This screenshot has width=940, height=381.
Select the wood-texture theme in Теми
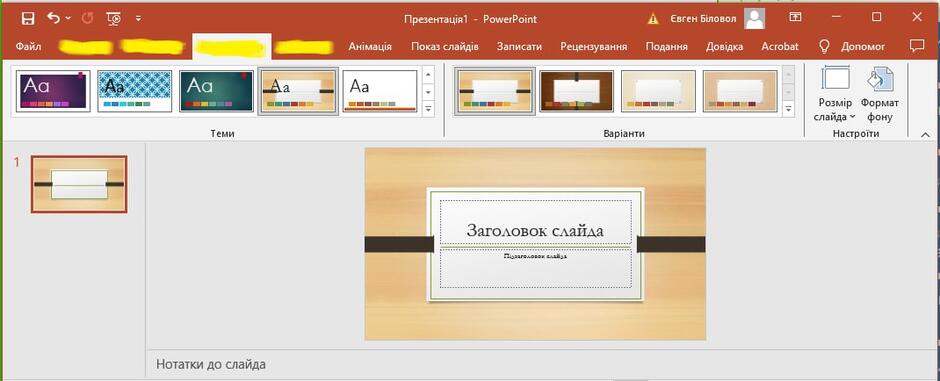(298, 91)
